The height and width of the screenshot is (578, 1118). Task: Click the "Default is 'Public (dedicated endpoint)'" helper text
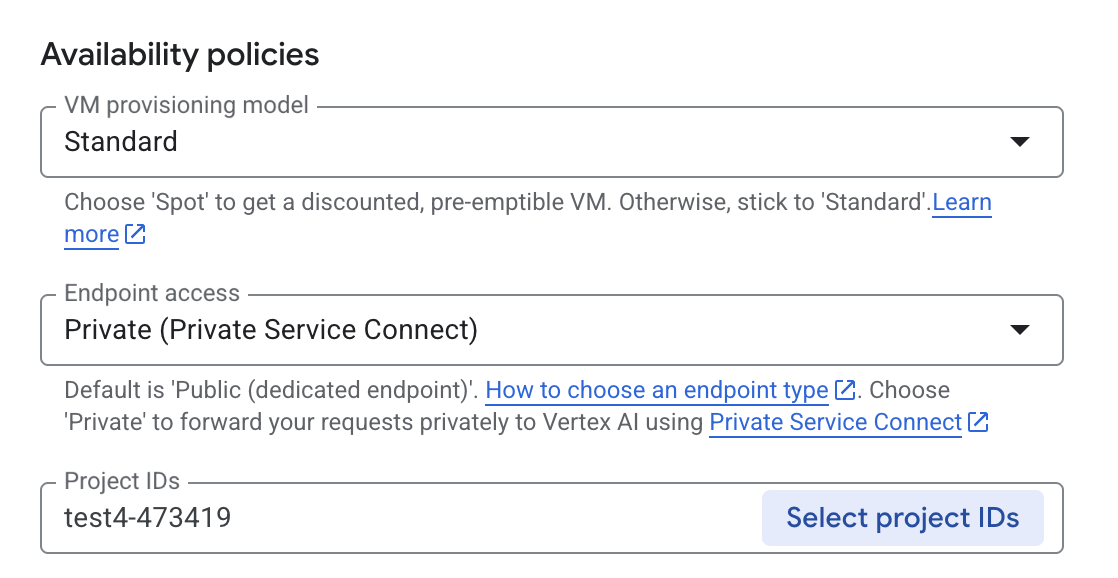pos(270,390)
